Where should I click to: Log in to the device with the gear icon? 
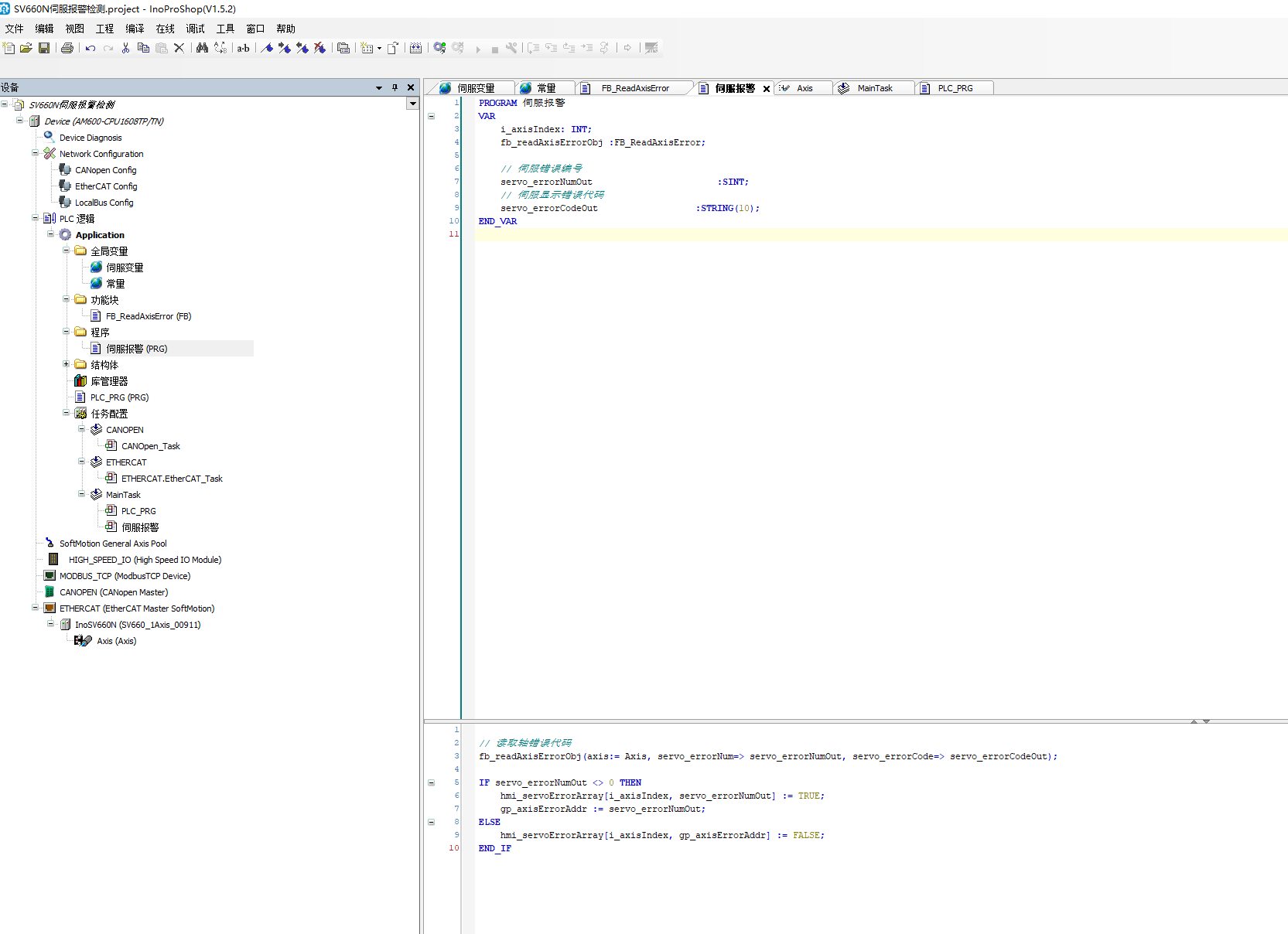(439, 48)
